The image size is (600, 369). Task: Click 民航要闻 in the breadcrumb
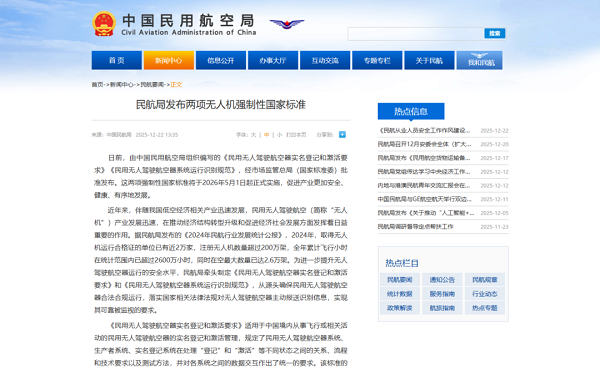(x=152, y=85)
